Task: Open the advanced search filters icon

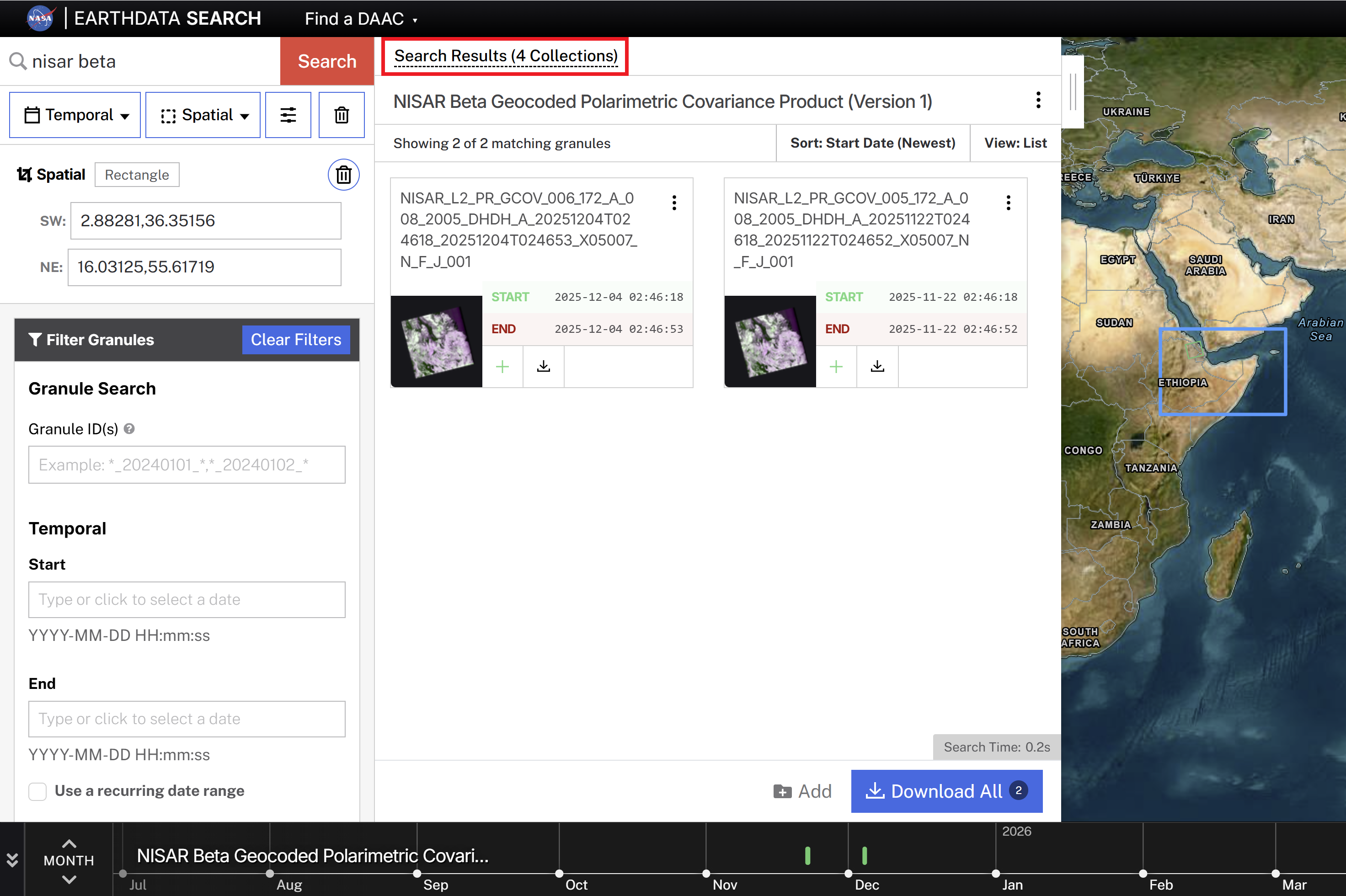Action: [x=288, y=115]
